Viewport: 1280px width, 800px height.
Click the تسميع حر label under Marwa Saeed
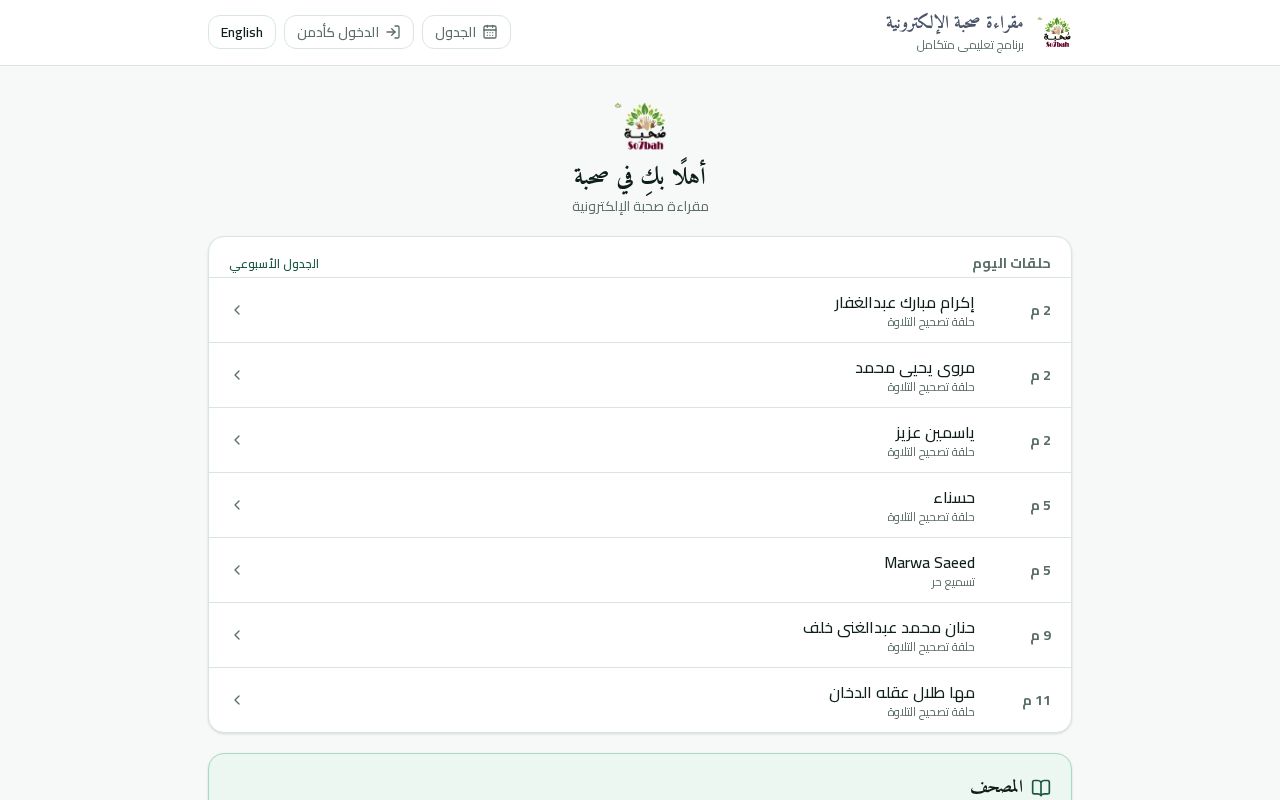point(953,582)
